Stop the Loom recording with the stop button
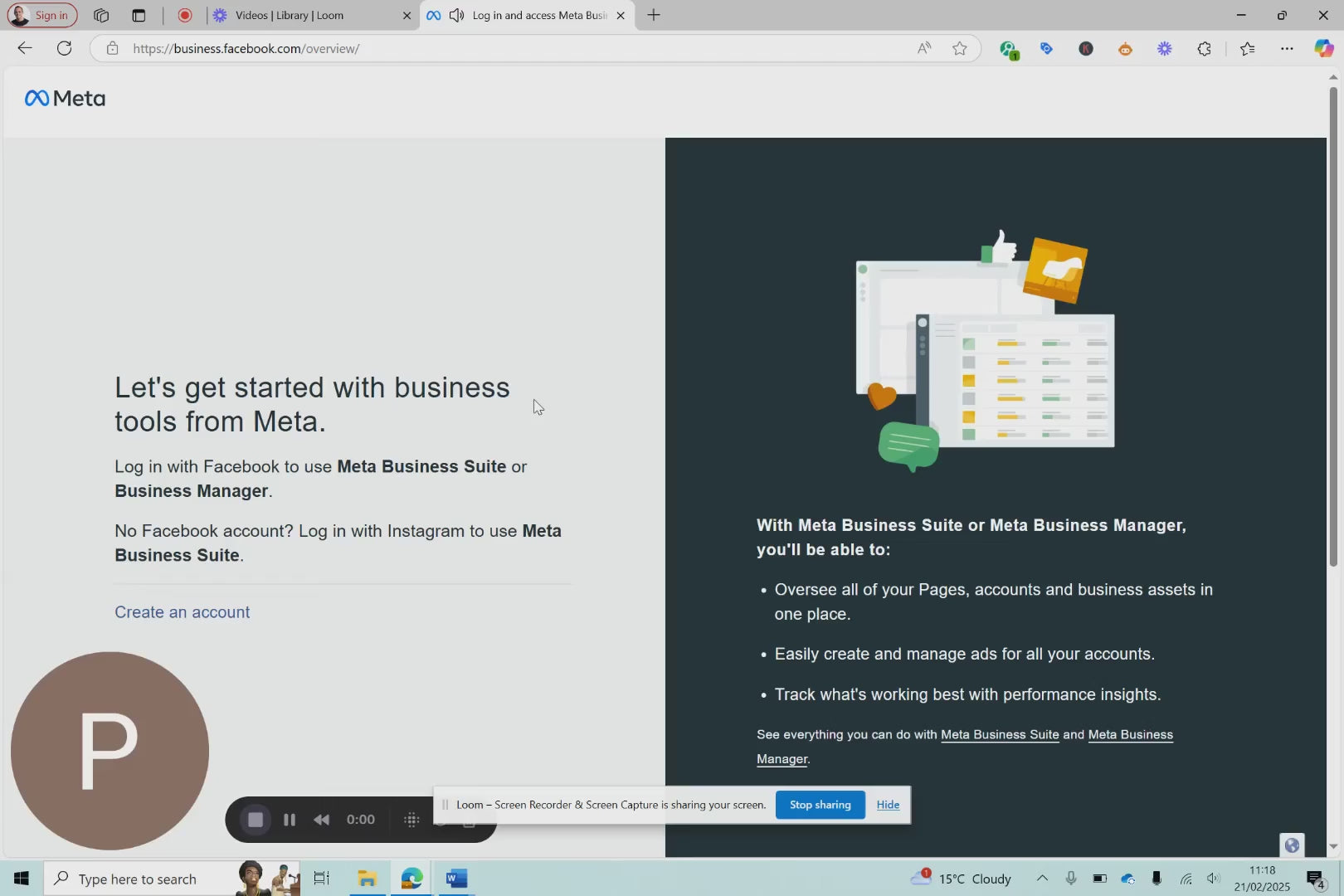Screen dimensions: 1344x896 (256, 820)
